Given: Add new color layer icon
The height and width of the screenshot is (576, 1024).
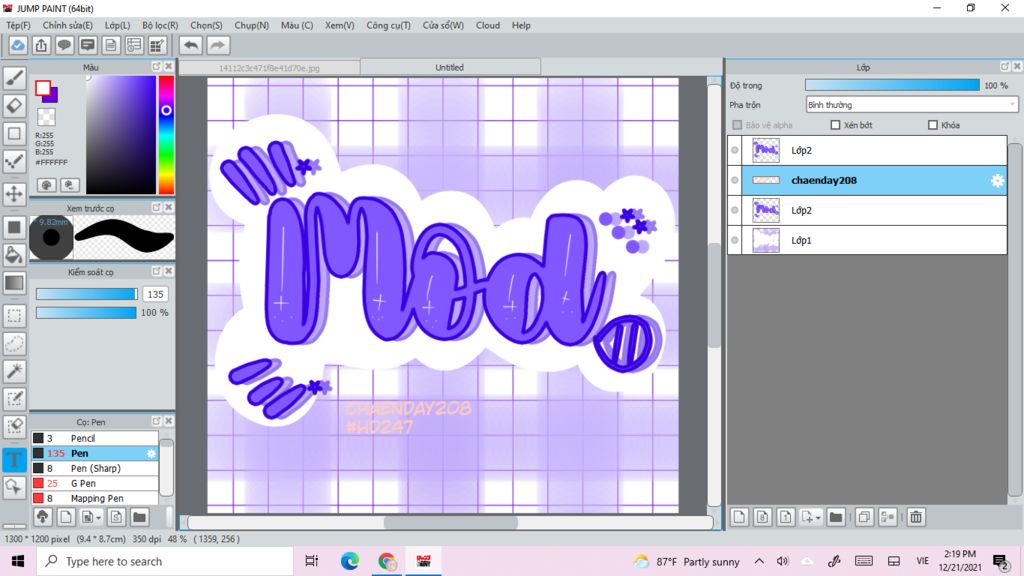Looking at the screenshot, I should pos(739,517).
